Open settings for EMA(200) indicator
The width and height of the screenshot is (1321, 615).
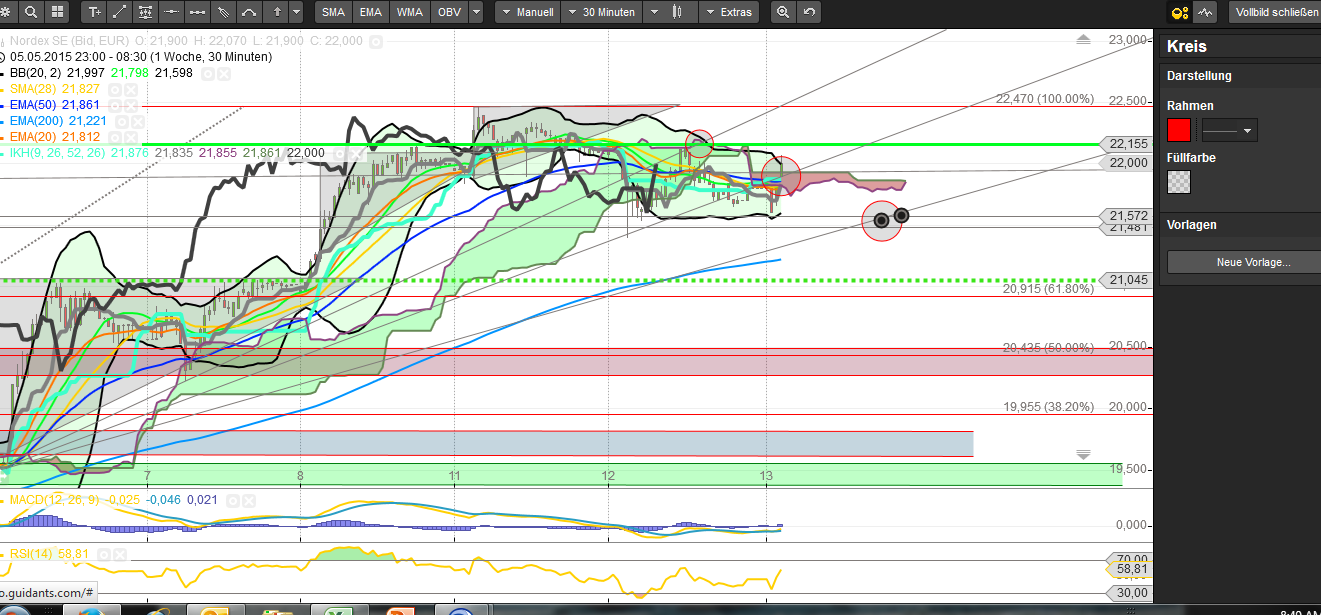tap(123, 120)
